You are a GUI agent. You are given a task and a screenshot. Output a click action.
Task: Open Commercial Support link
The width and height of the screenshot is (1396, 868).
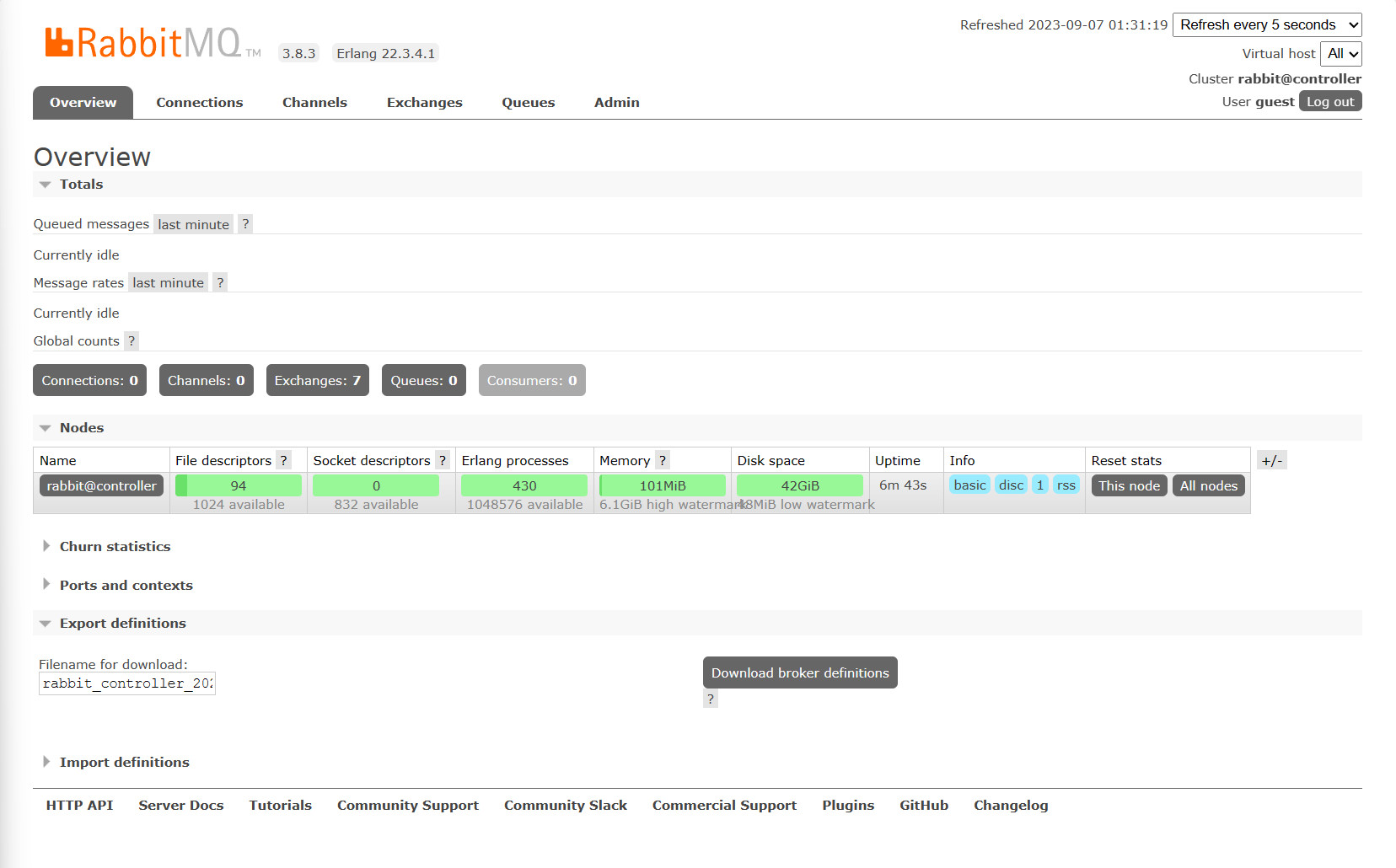point(725,806)
